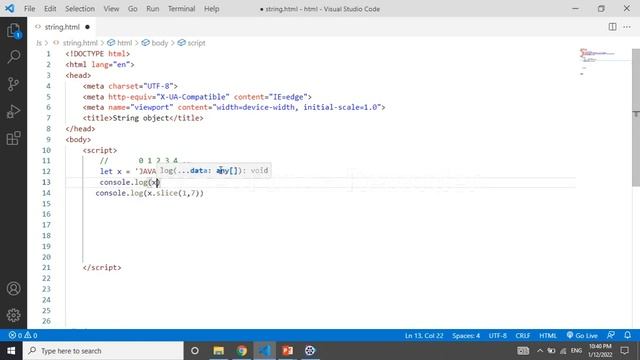Image resolution: width=640 pixels, height=360 pixels.
Task: Change line ending via CRLF item
Action: 522,336
